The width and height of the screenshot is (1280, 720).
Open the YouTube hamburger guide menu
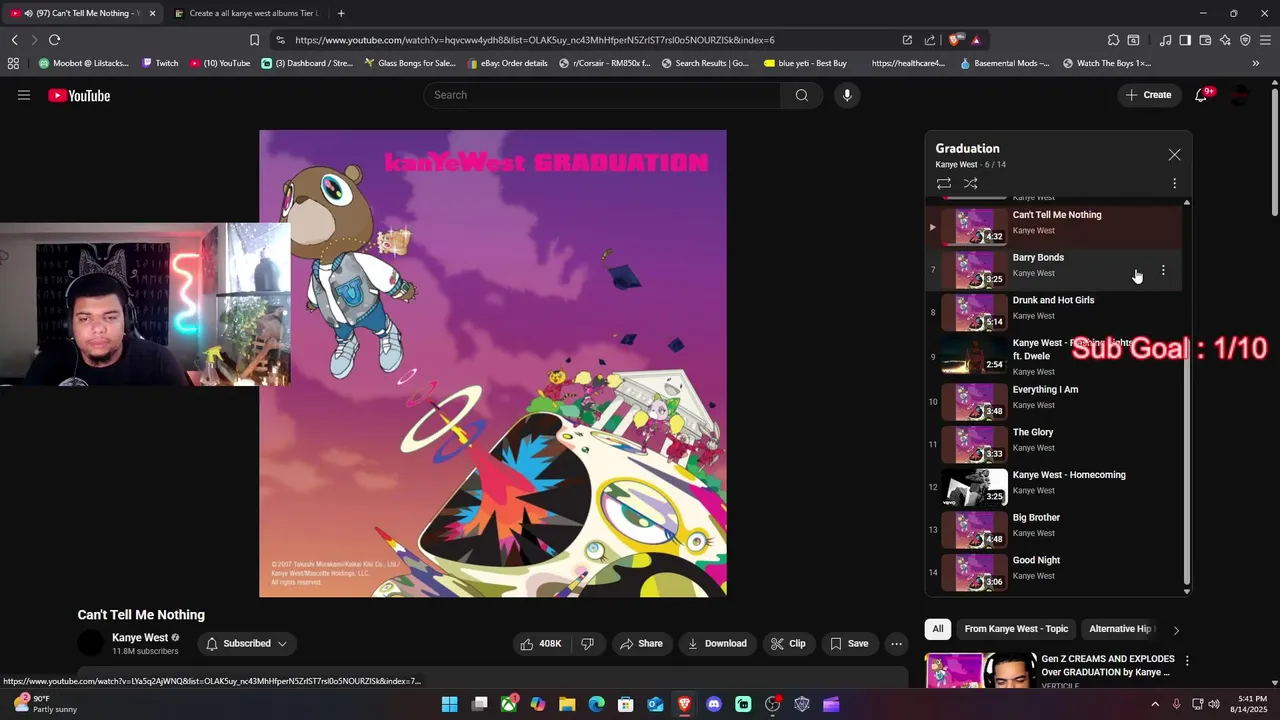(24, 95)
